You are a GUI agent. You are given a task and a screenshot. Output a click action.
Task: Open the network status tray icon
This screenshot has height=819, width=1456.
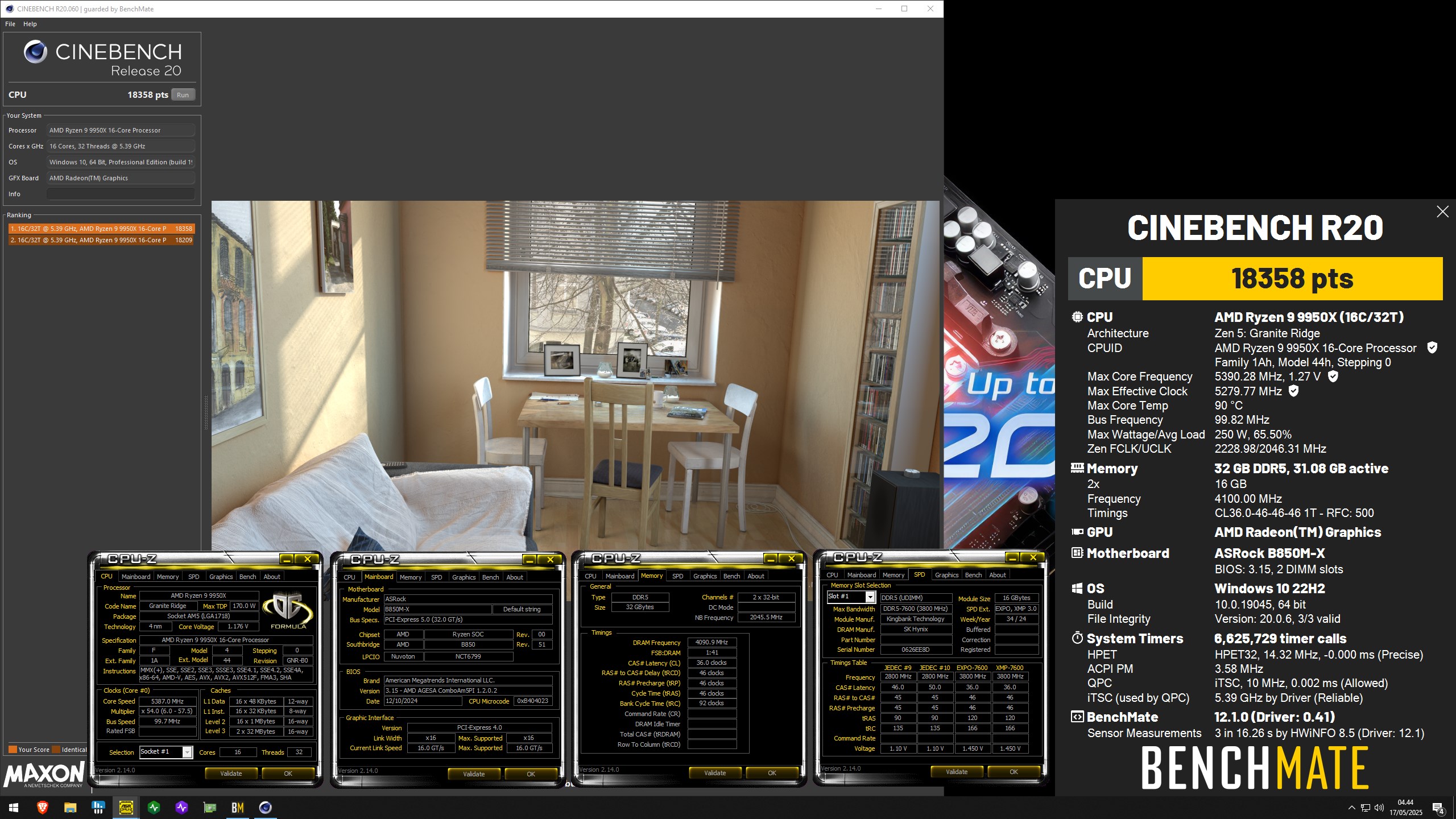[1366, 808]
